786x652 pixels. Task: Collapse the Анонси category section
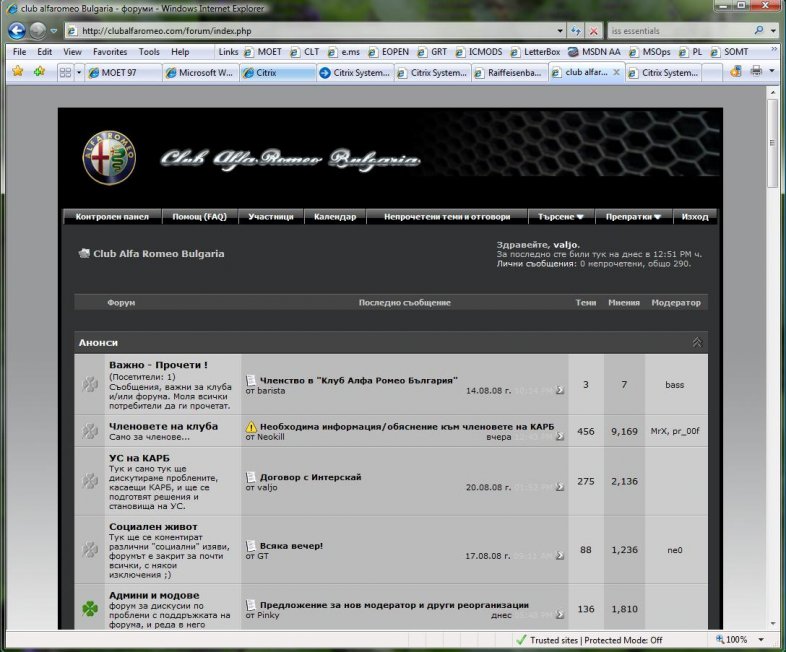pos(696,343)
